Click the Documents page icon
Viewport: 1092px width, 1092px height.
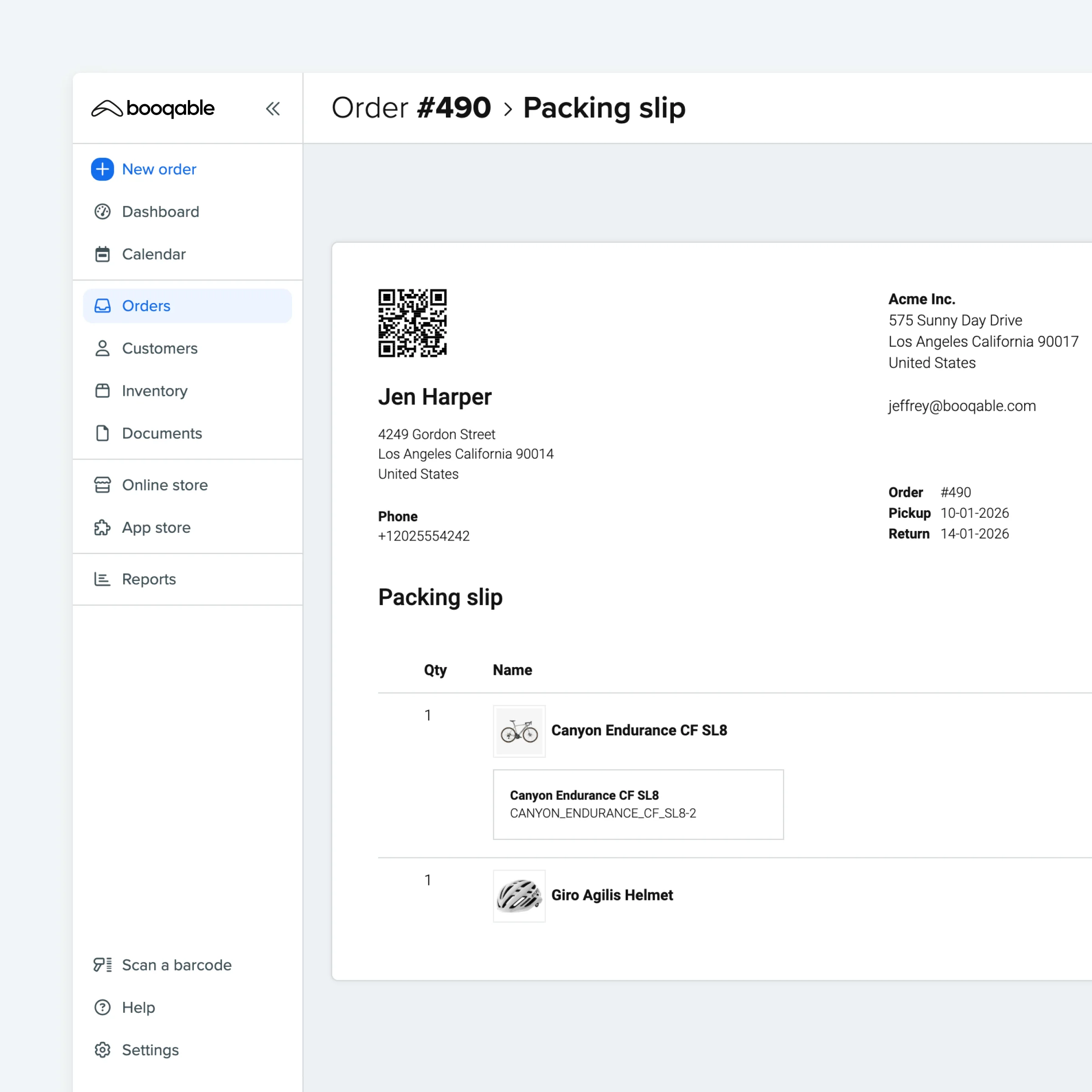(x=102, y=433)
